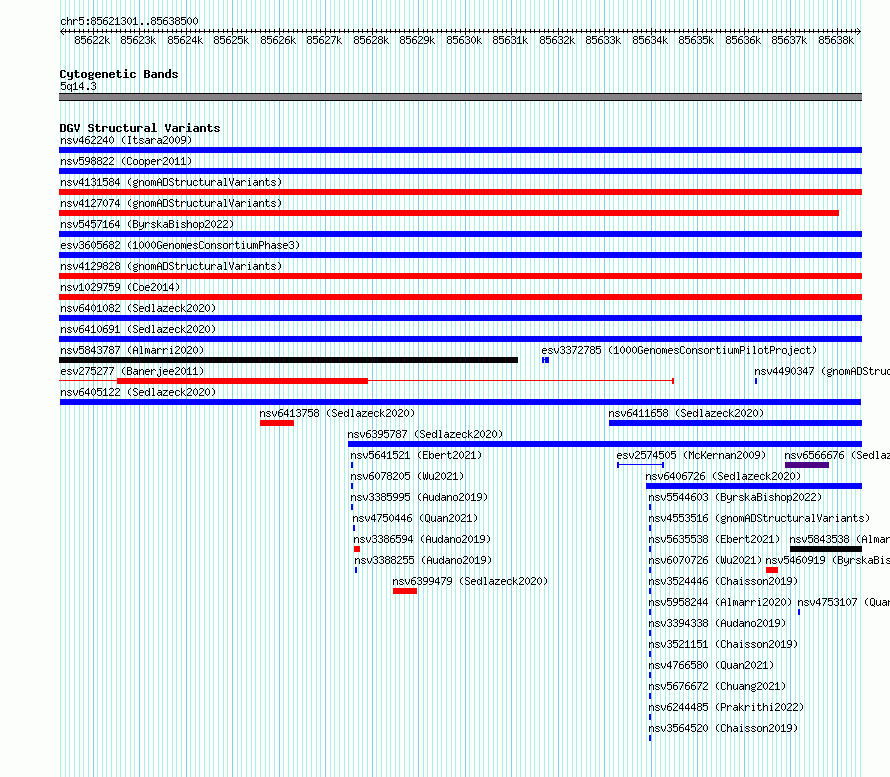
Task: Click nsv3394338 (Audano2019) label
Action: (x=717, y=623)
